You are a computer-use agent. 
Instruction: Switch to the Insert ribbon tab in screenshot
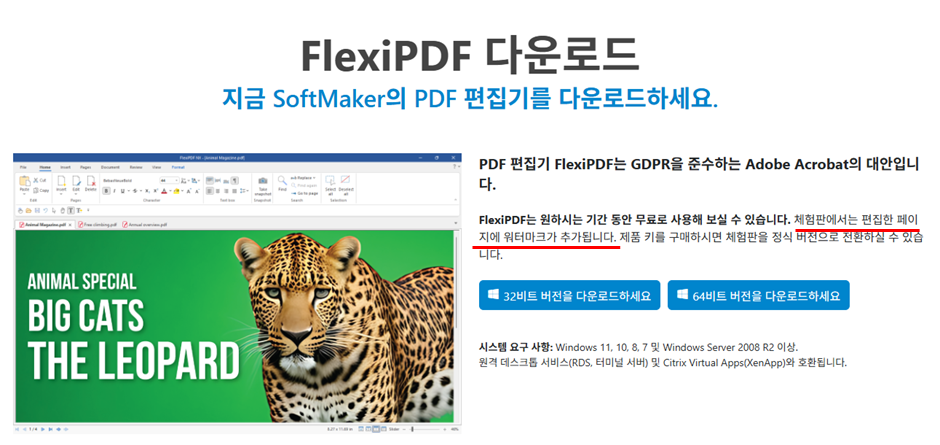(x=65, y=167)
